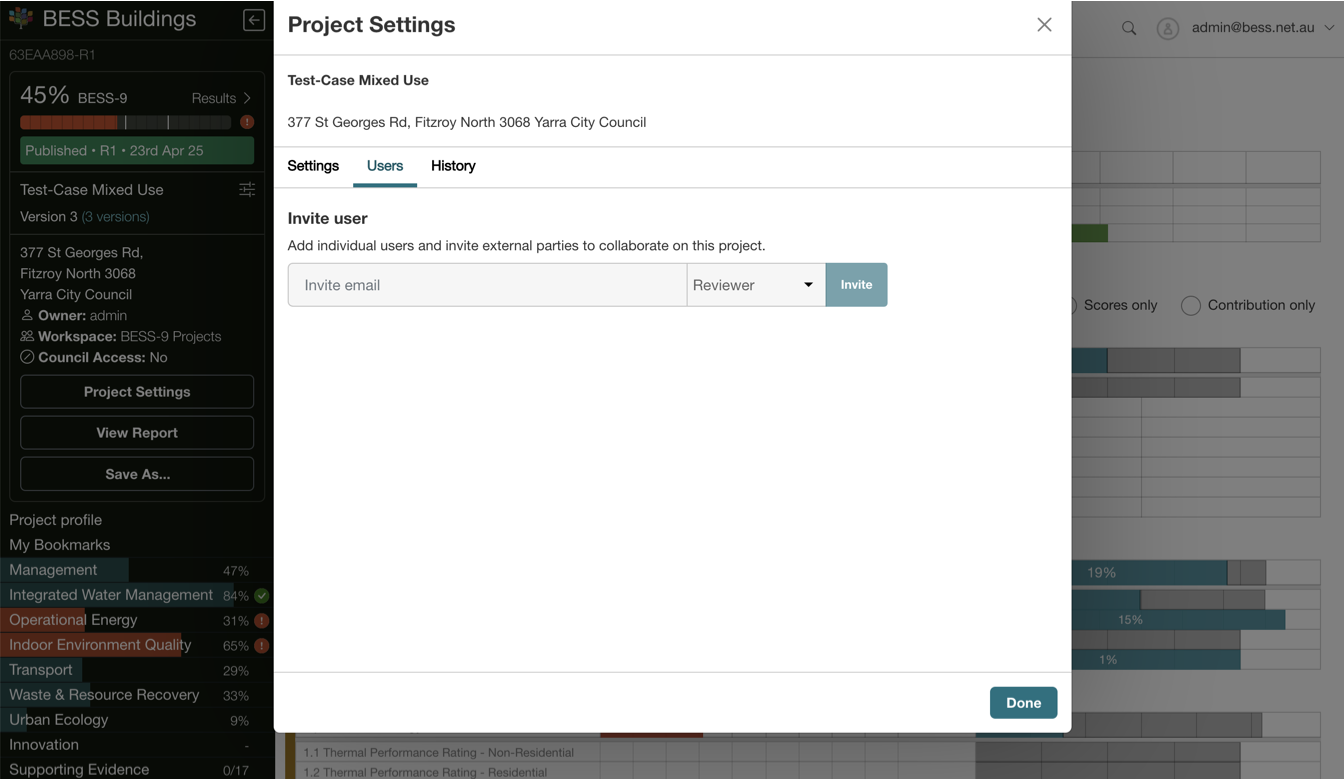This screenshot has height=779, width=1344.
Task: Click the BESS Buildings logo icon
Action: [21, 18]
